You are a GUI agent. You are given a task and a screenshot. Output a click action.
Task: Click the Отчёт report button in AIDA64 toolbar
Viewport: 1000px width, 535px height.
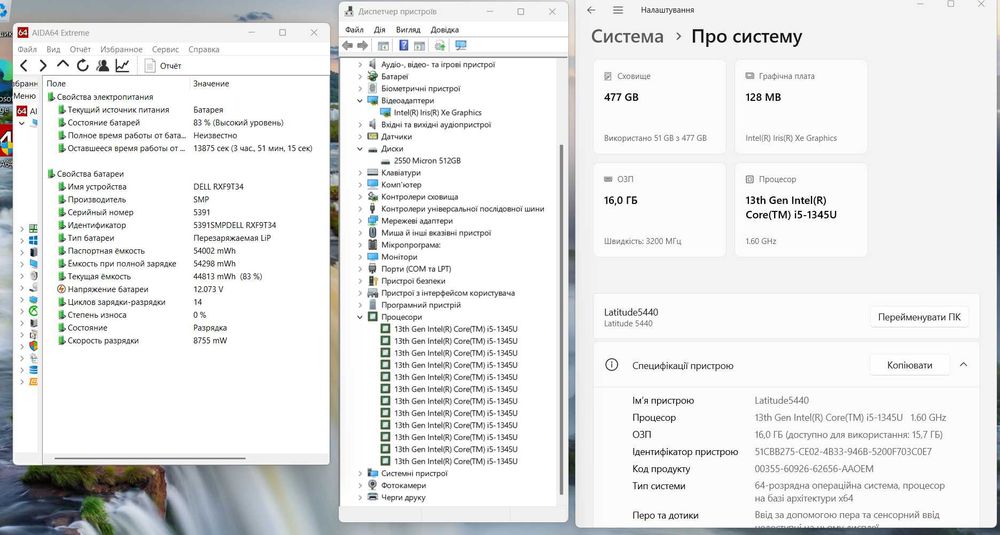pyautogui.click(x=163, y=66)
